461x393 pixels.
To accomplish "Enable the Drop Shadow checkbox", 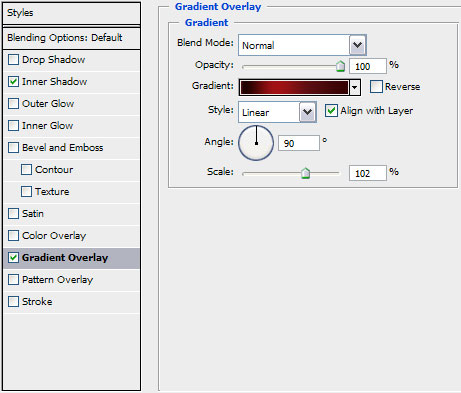I will click(13, 60).
